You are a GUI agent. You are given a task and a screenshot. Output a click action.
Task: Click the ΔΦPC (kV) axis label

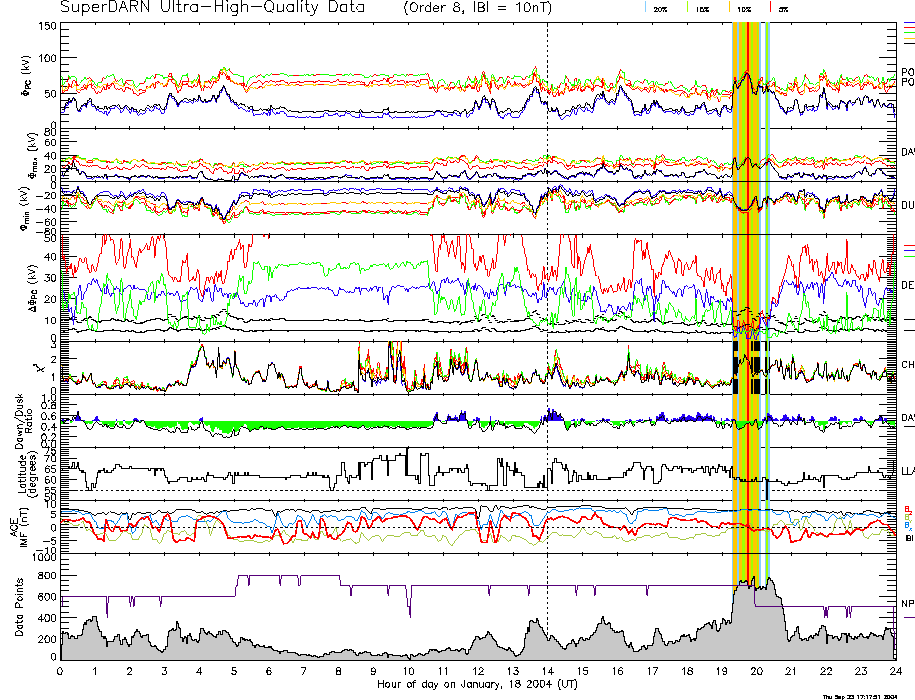(x=31, y=286)
